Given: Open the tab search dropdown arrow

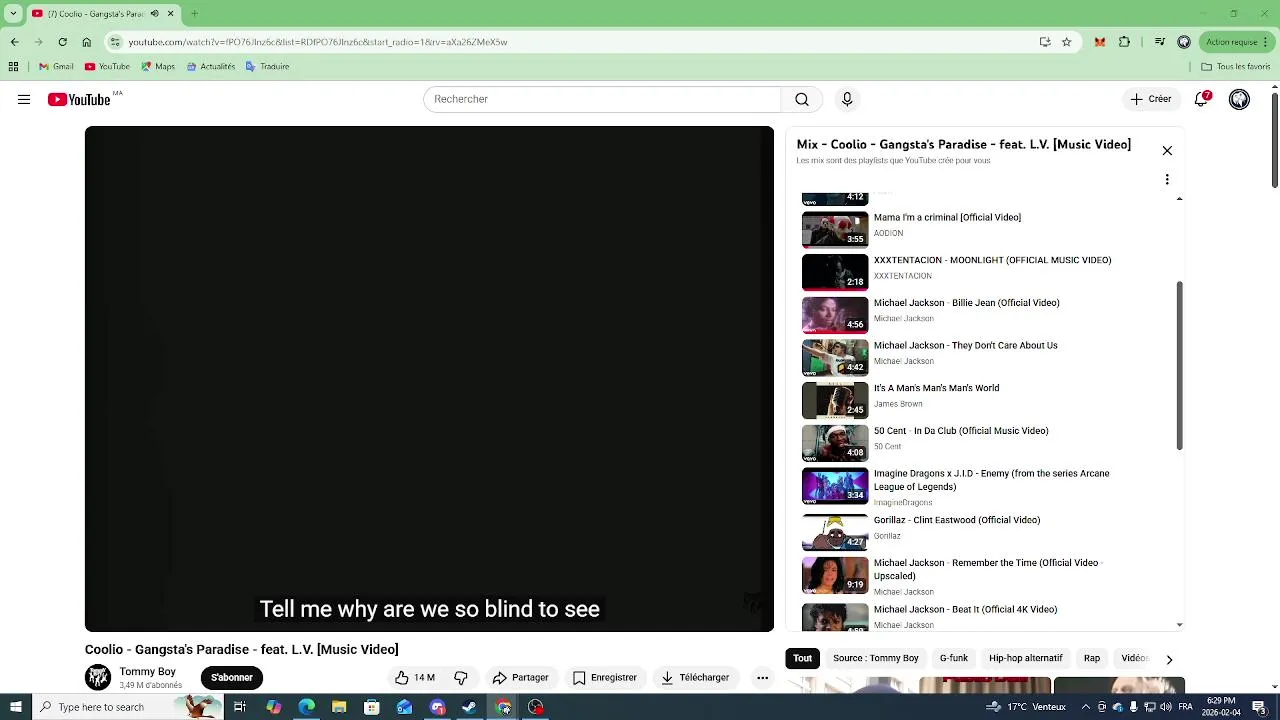Looking at the screenshot, I should [13, 14].
